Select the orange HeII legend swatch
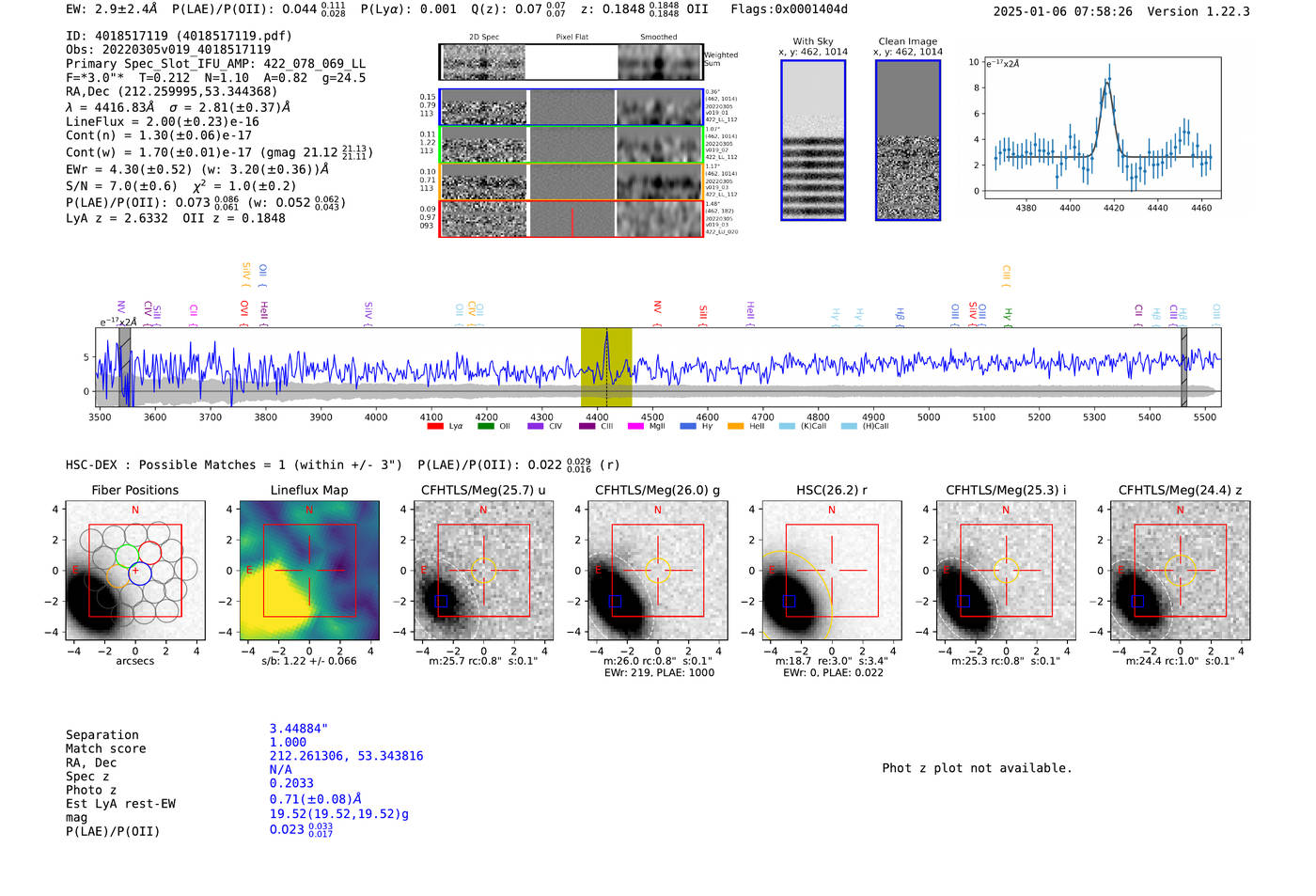Image resolution: width=1316 pixels, height=896 pixels. click(x=735, y=426)
